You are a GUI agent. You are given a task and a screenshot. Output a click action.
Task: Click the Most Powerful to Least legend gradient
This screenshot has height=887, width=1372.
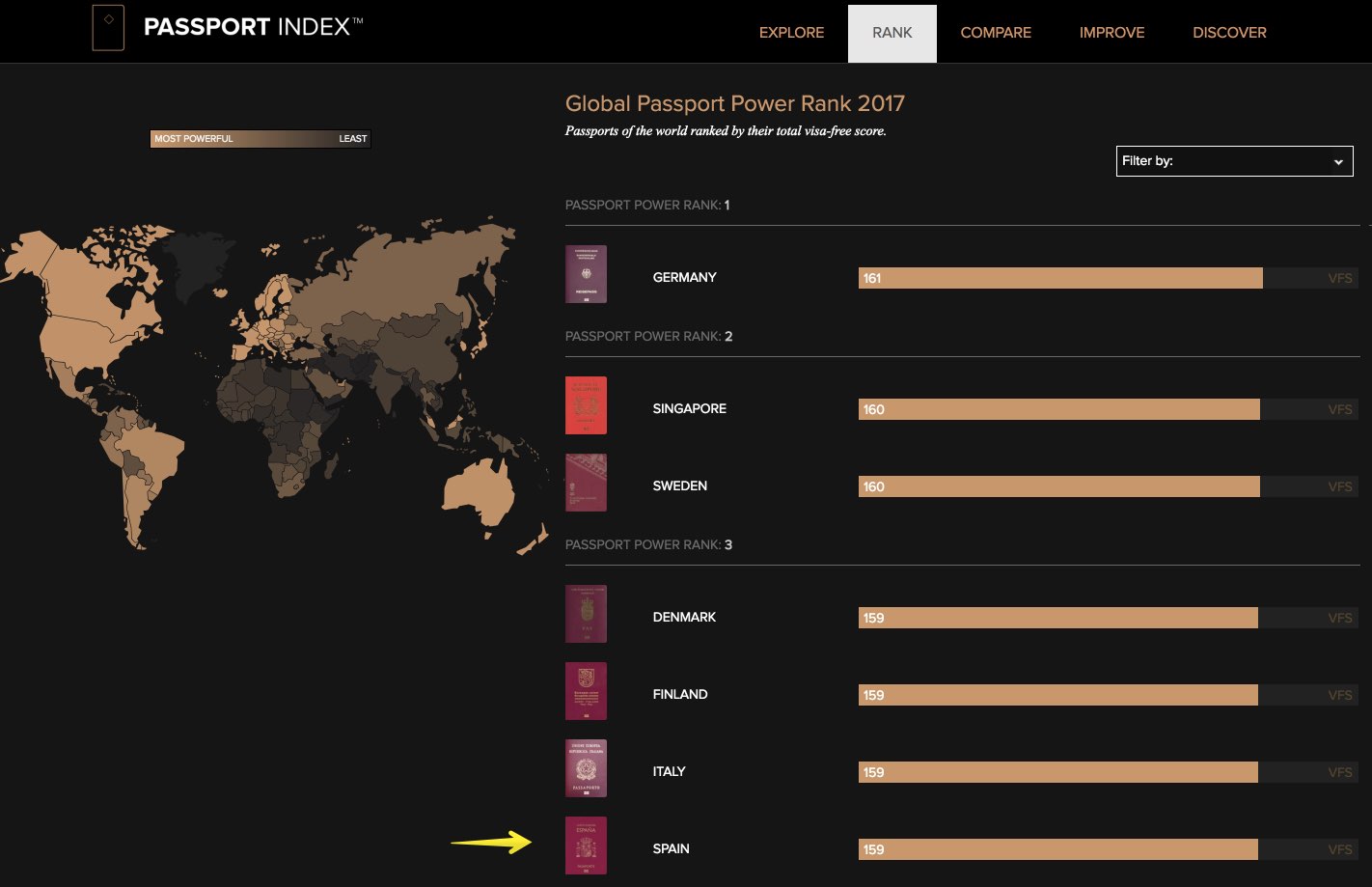point(261,139)
